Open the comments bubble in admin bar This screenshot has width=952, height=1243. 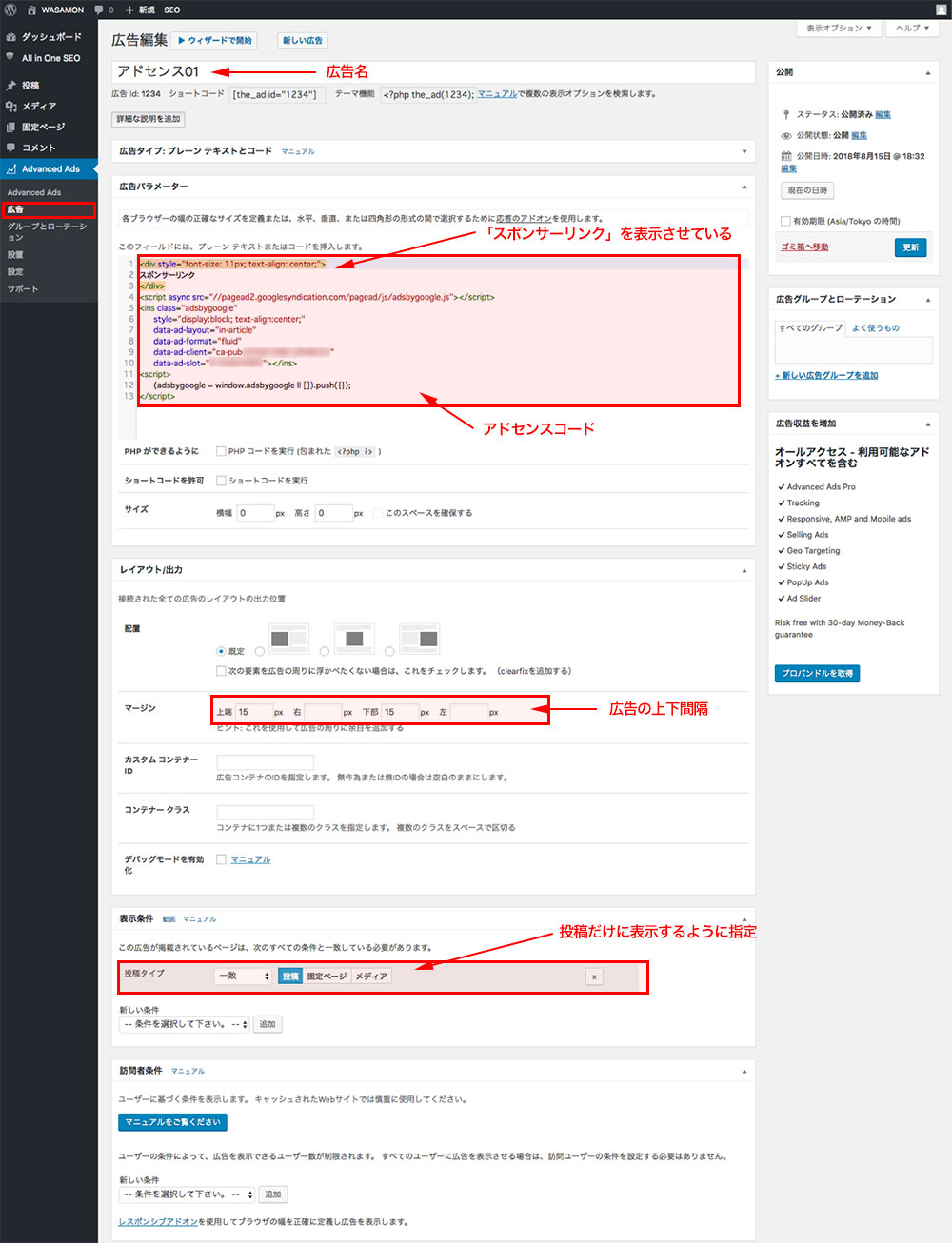pyautogui.click(x=98, y=10)
